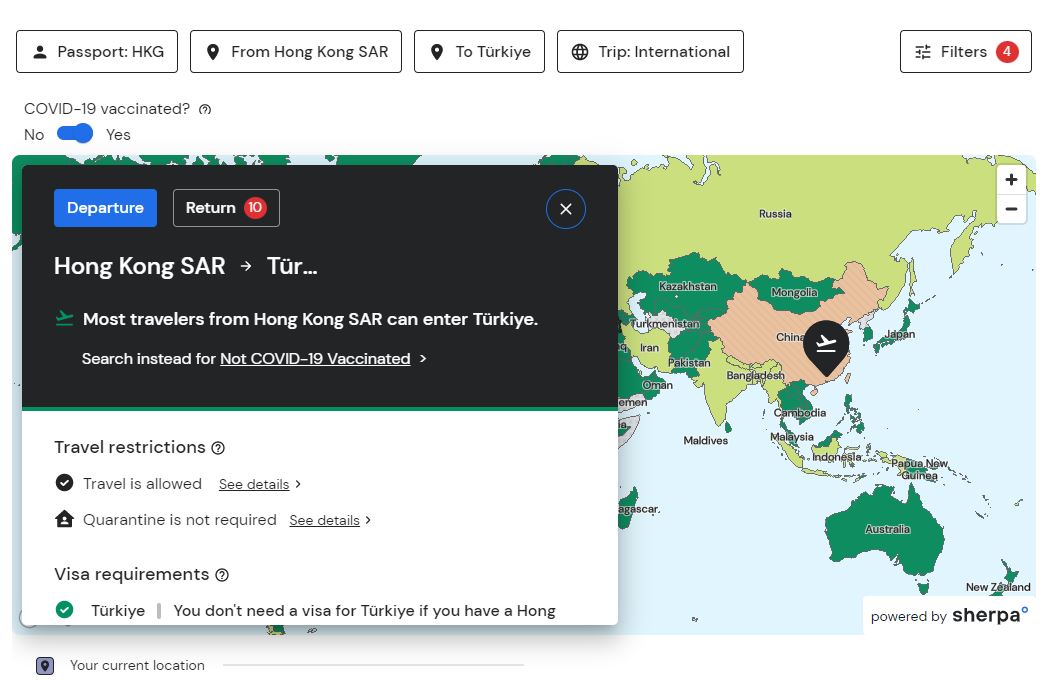Open the Filters panel
Image resolution: width=1064 pixels, height=682 pixels.
pos(966,52)
